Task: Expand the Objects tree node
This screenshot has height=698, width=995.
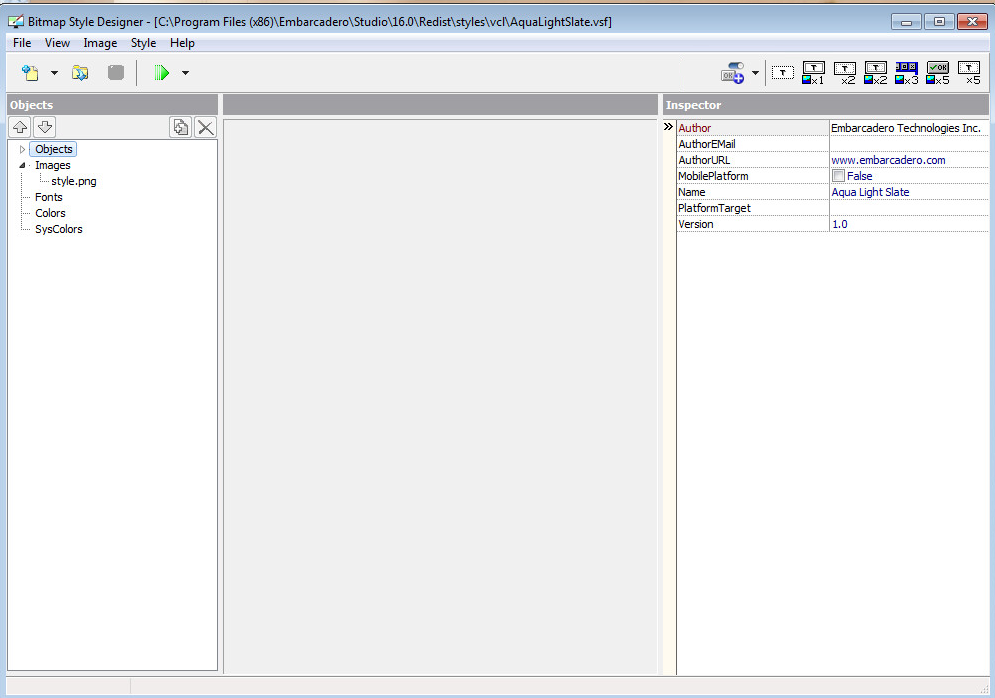Action: pyautogui.click(x=22, y=150)
